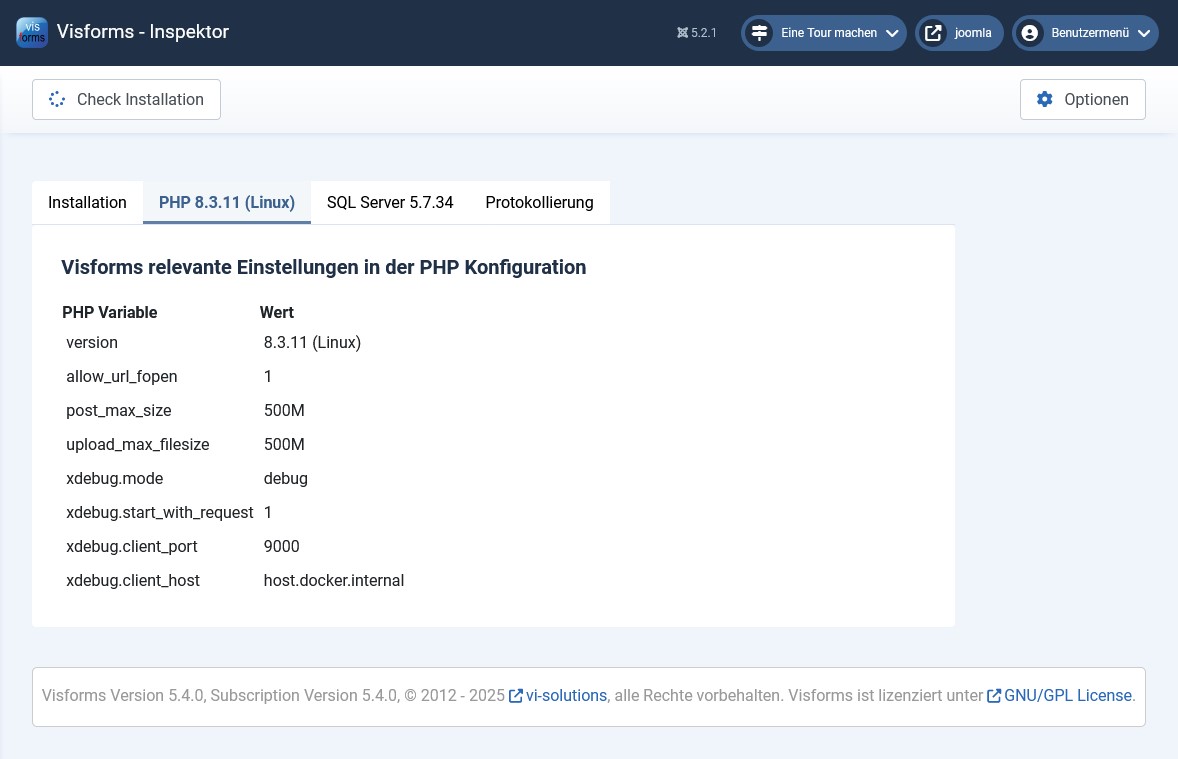Open the SQL Server 5.7.34 tab

pyautogui.click(x=390, y=202)
